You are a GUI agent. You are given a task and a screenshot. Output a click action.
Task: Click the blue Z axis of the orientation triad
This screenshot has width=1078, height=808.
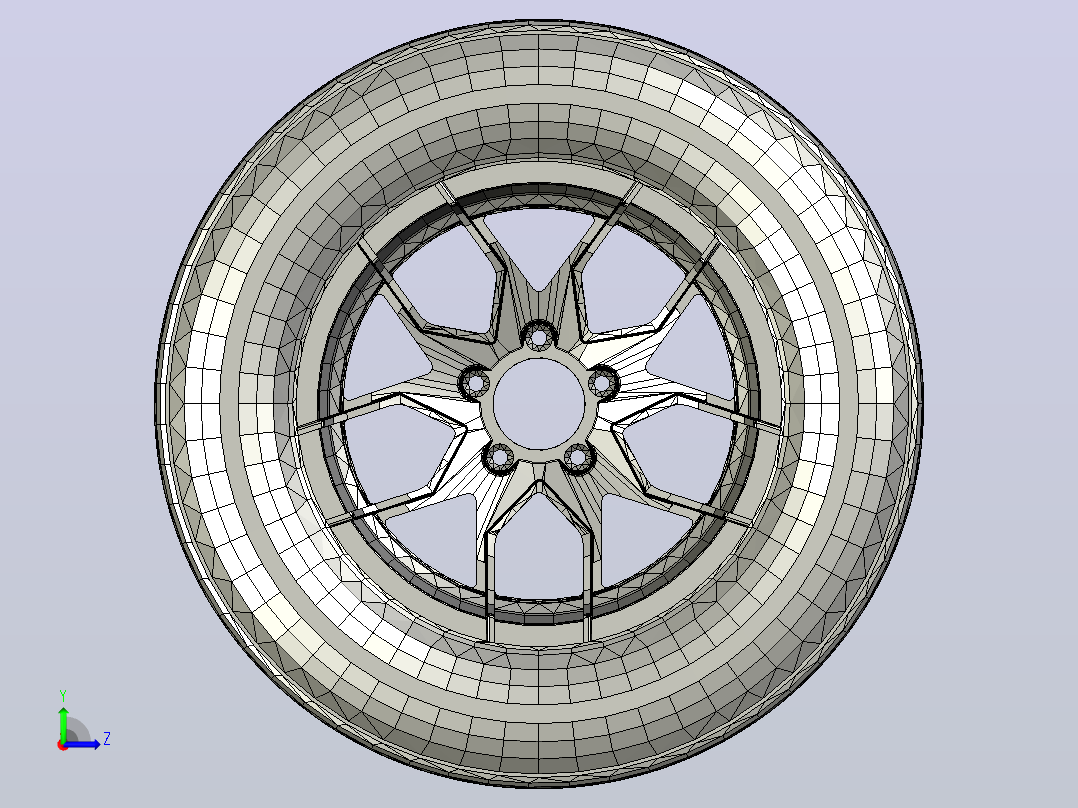click(x=84, y=744)
